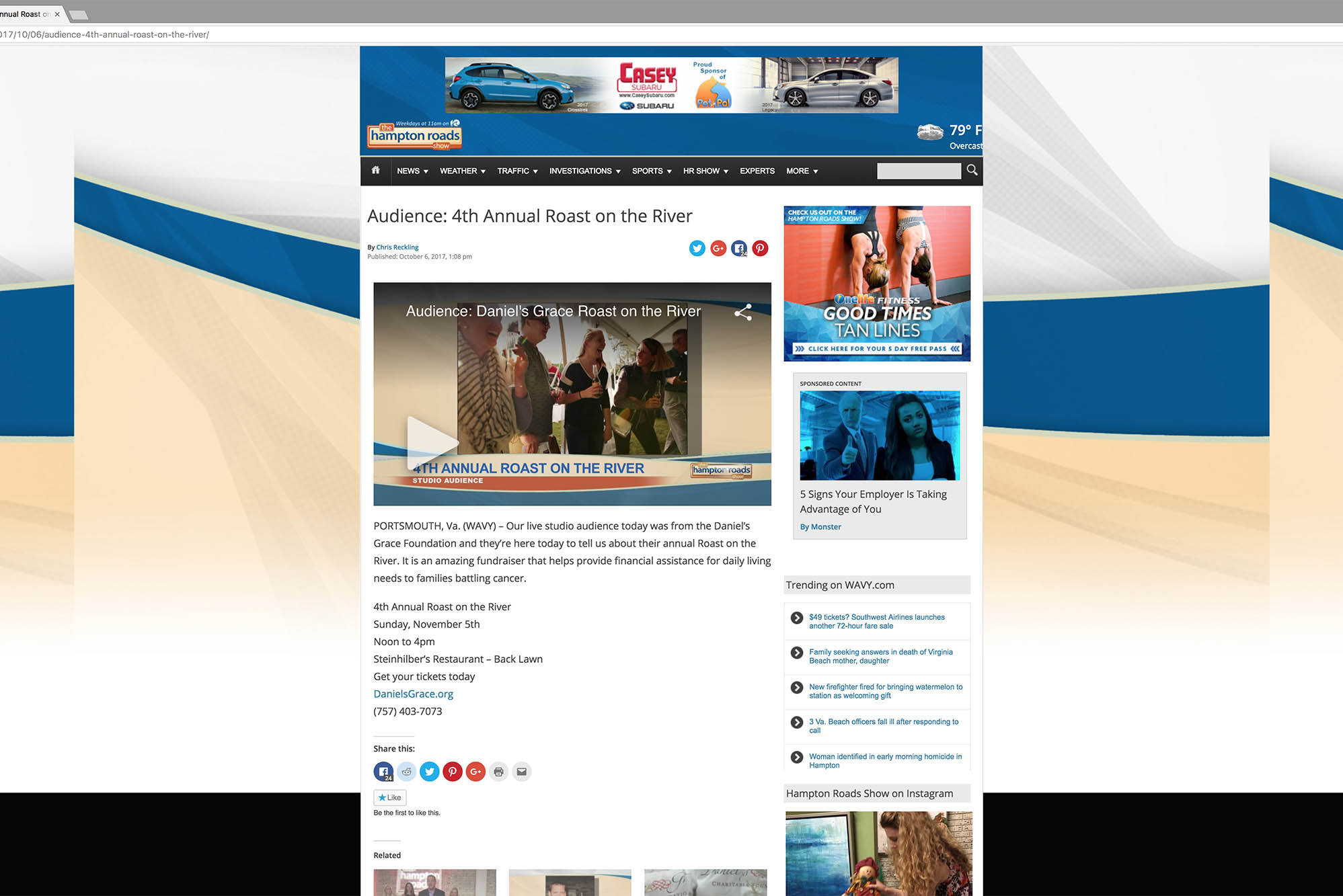Viewport: 1343px width, 896px height.
Task: Expand the NEWS dropdown menu
Action: coord(412,171)
